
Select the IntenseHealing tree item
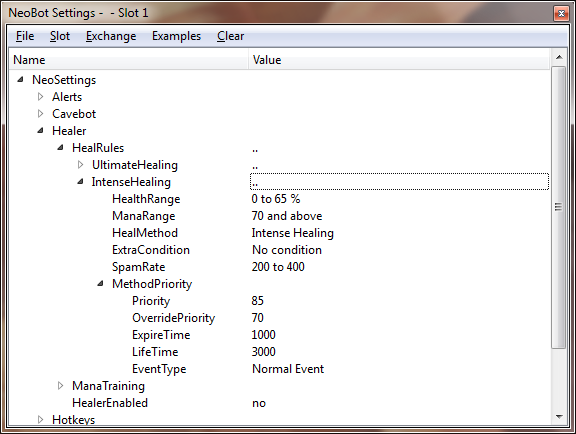(x=131, y=182)
